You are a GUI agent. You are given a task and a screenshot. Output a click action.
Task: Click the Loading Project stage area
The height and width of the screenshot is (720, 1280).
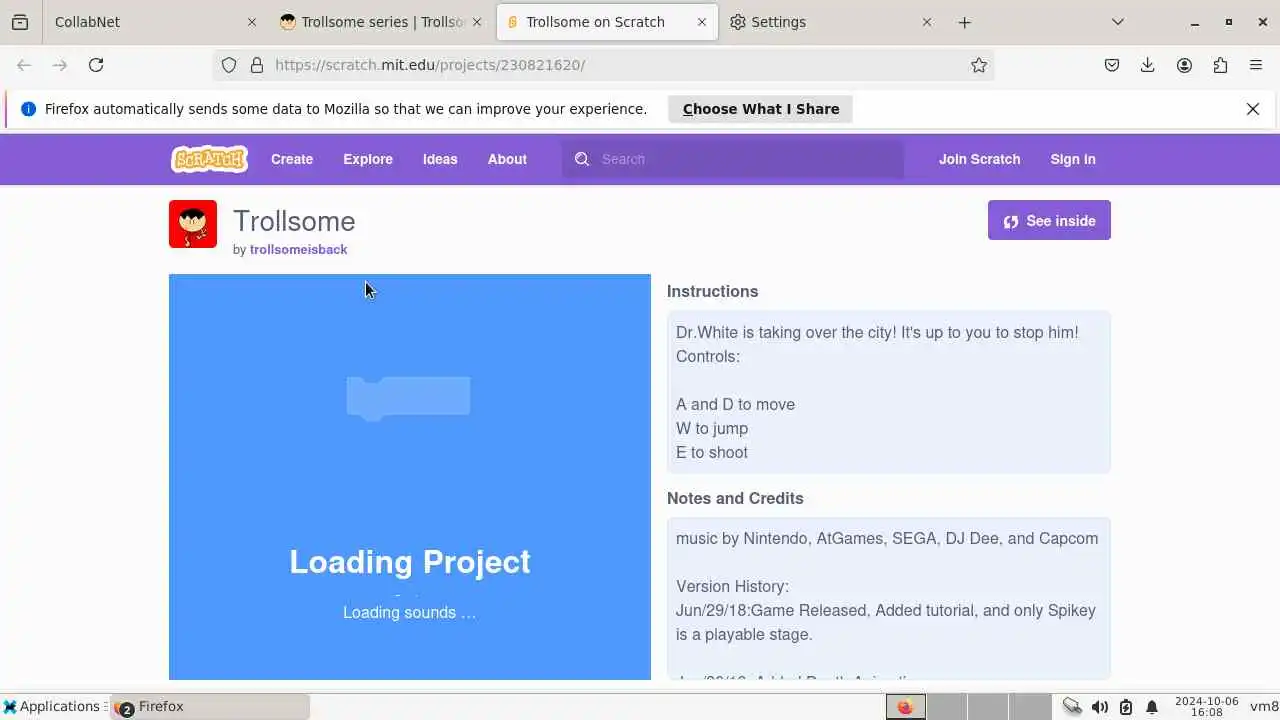tap(410, 477)
